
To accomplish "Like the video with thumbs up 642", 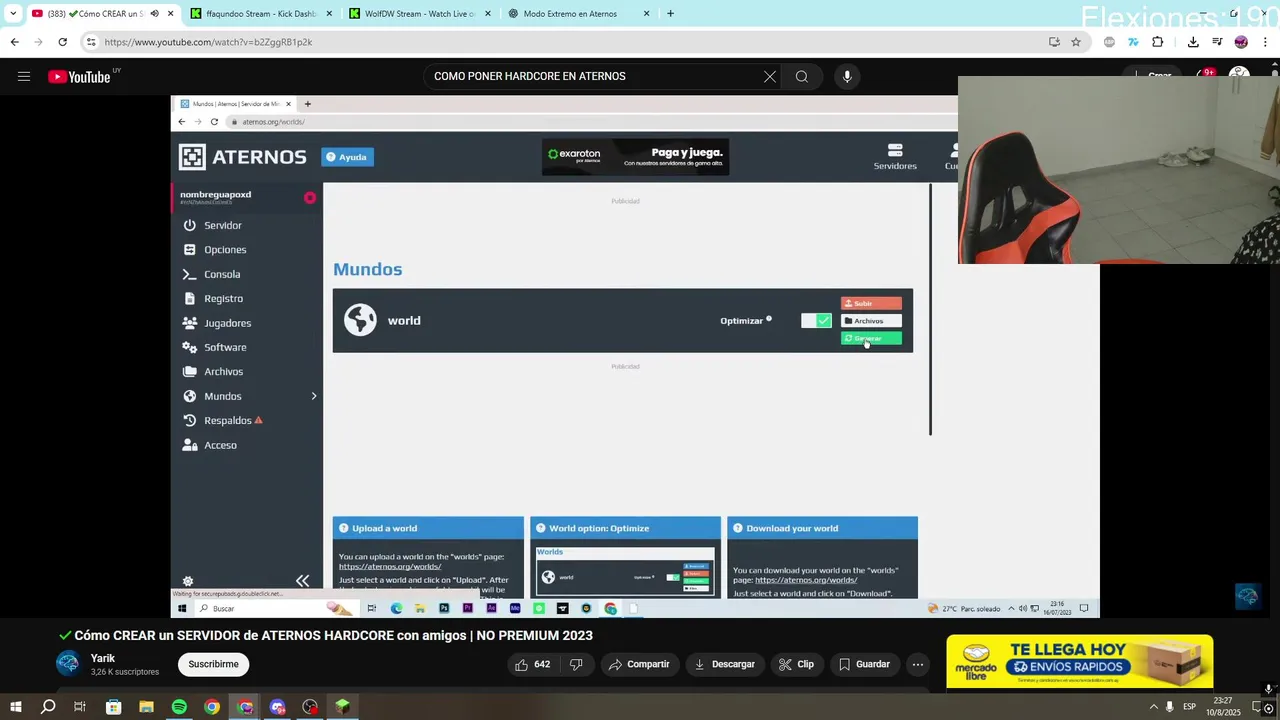I will coord(532,664).
